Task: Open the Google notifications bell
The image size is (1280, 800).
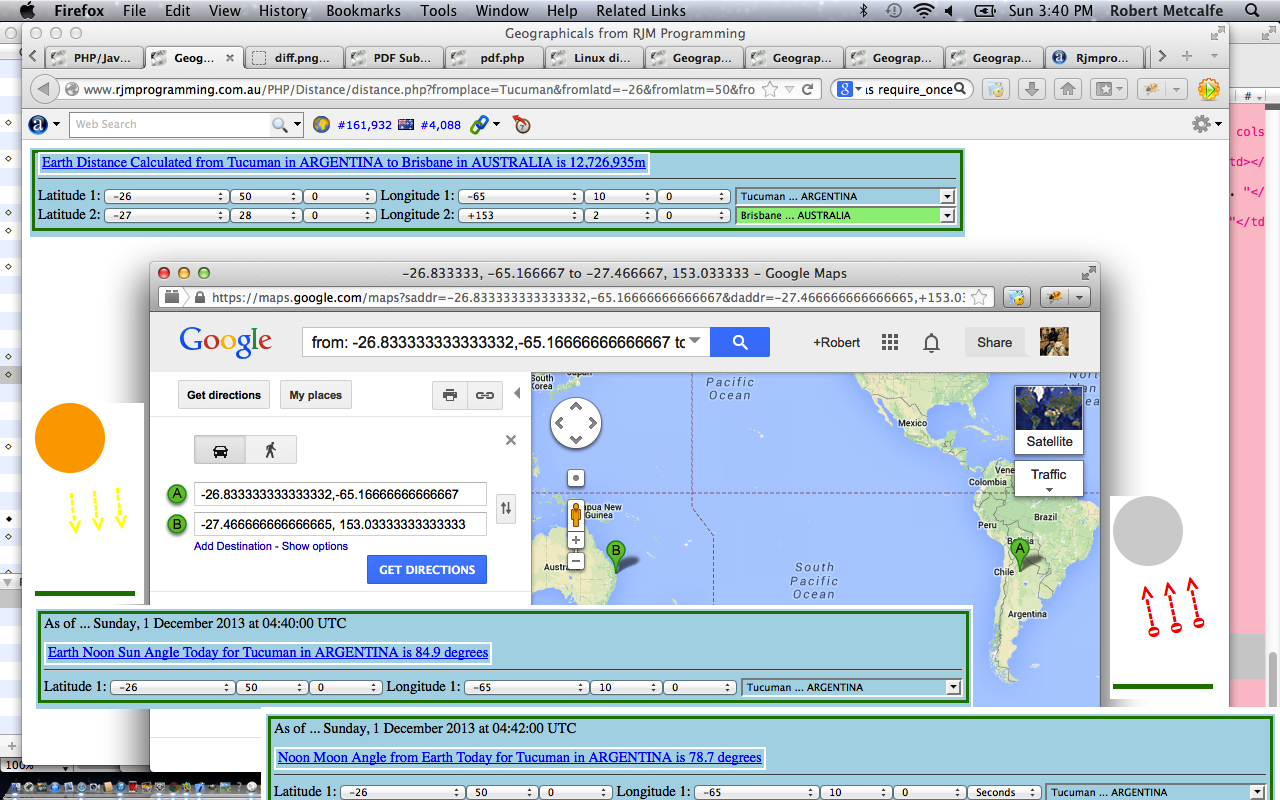Action: click(931, 343)
